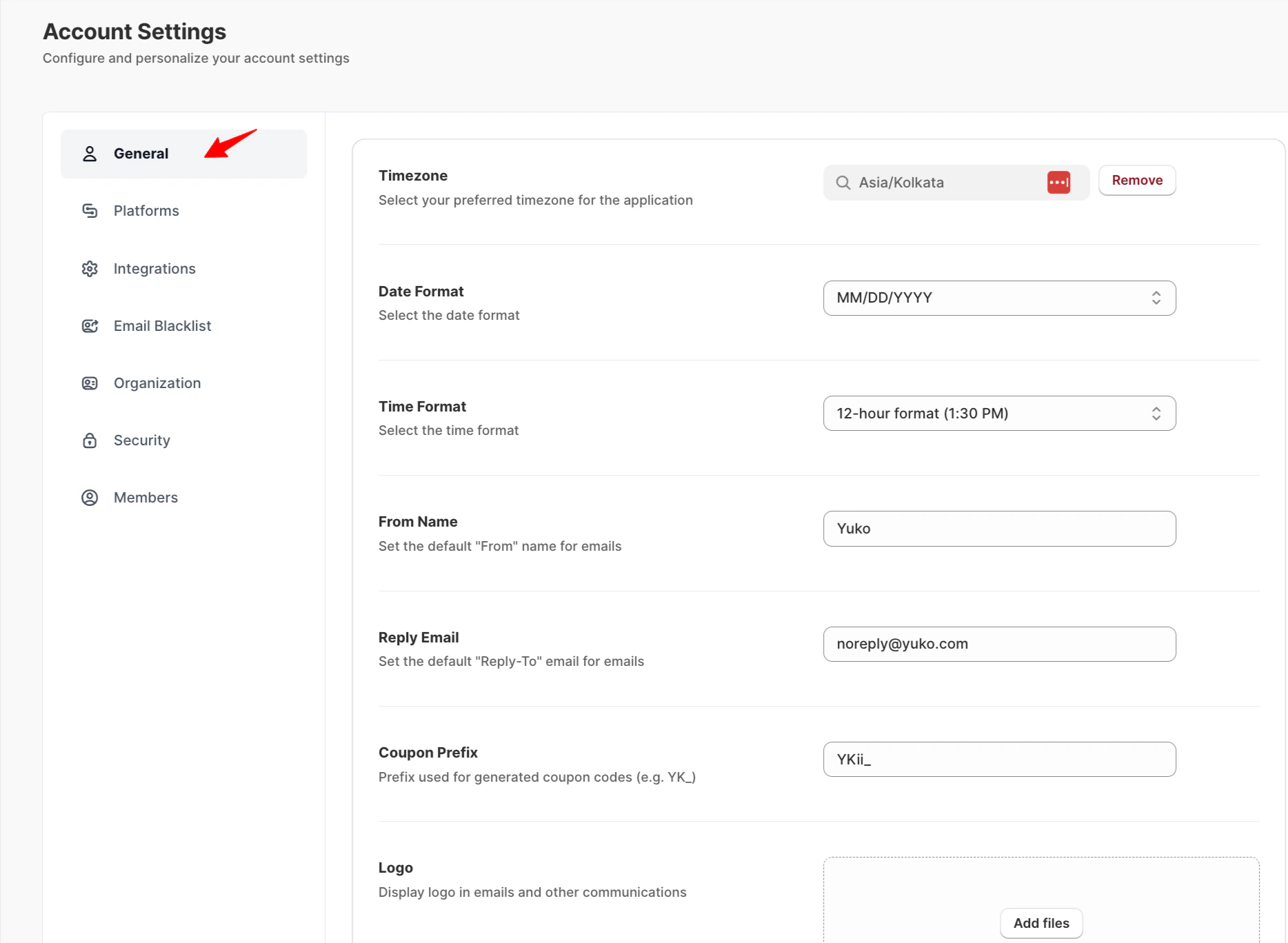Click 'Set the default "From" name for emails' text
The height and width of the screenshot is (943, 1288).
click(x=500, y=546)
